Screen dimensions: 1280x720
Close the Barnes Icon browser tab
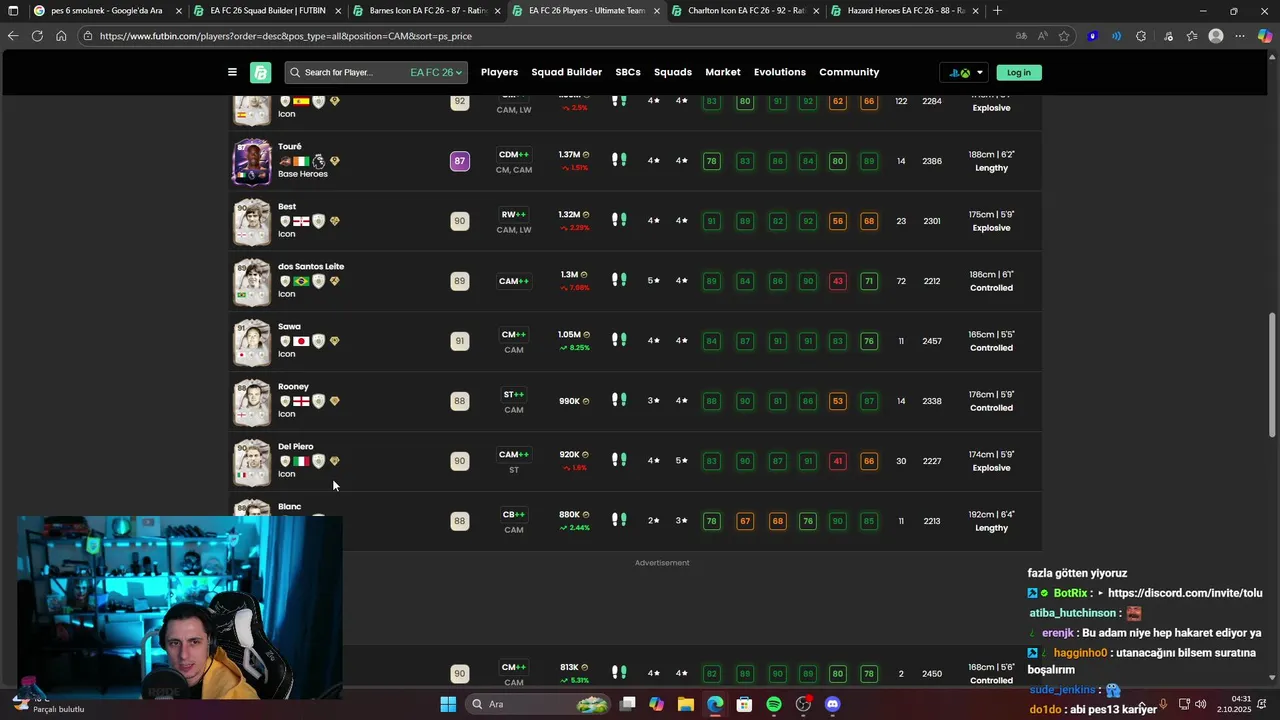pos(497,11)
